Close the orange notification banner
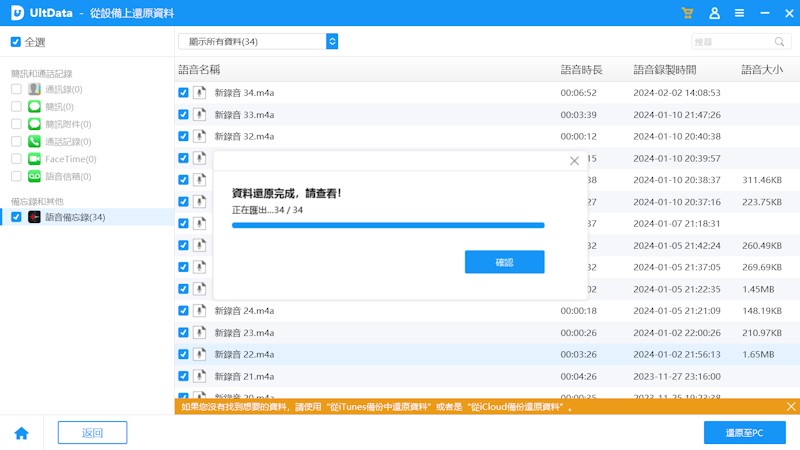This screenshot has width=800, height=450. coord(791,407)
